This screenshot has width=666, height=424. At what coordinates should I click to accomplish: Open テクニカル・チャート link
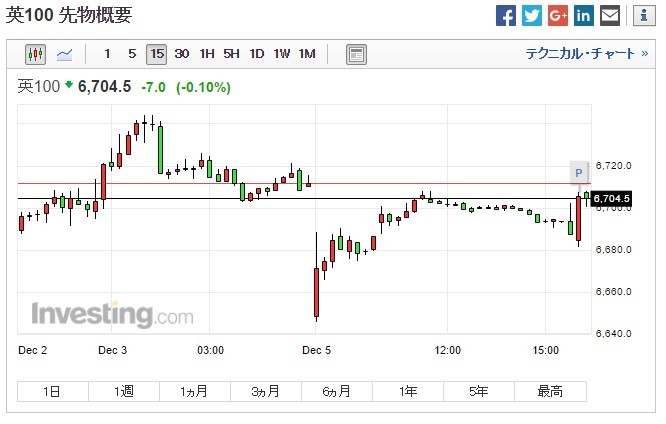(587, 54)
